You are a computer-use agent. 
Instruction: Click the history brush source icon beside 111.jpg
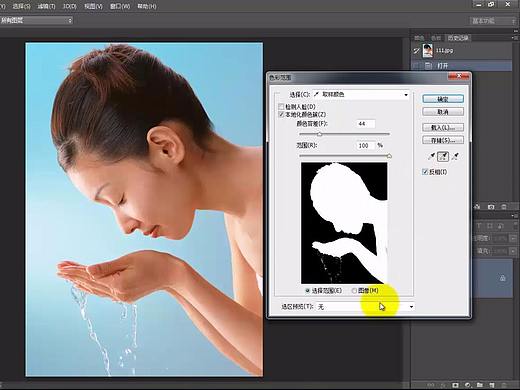(416, 51)
